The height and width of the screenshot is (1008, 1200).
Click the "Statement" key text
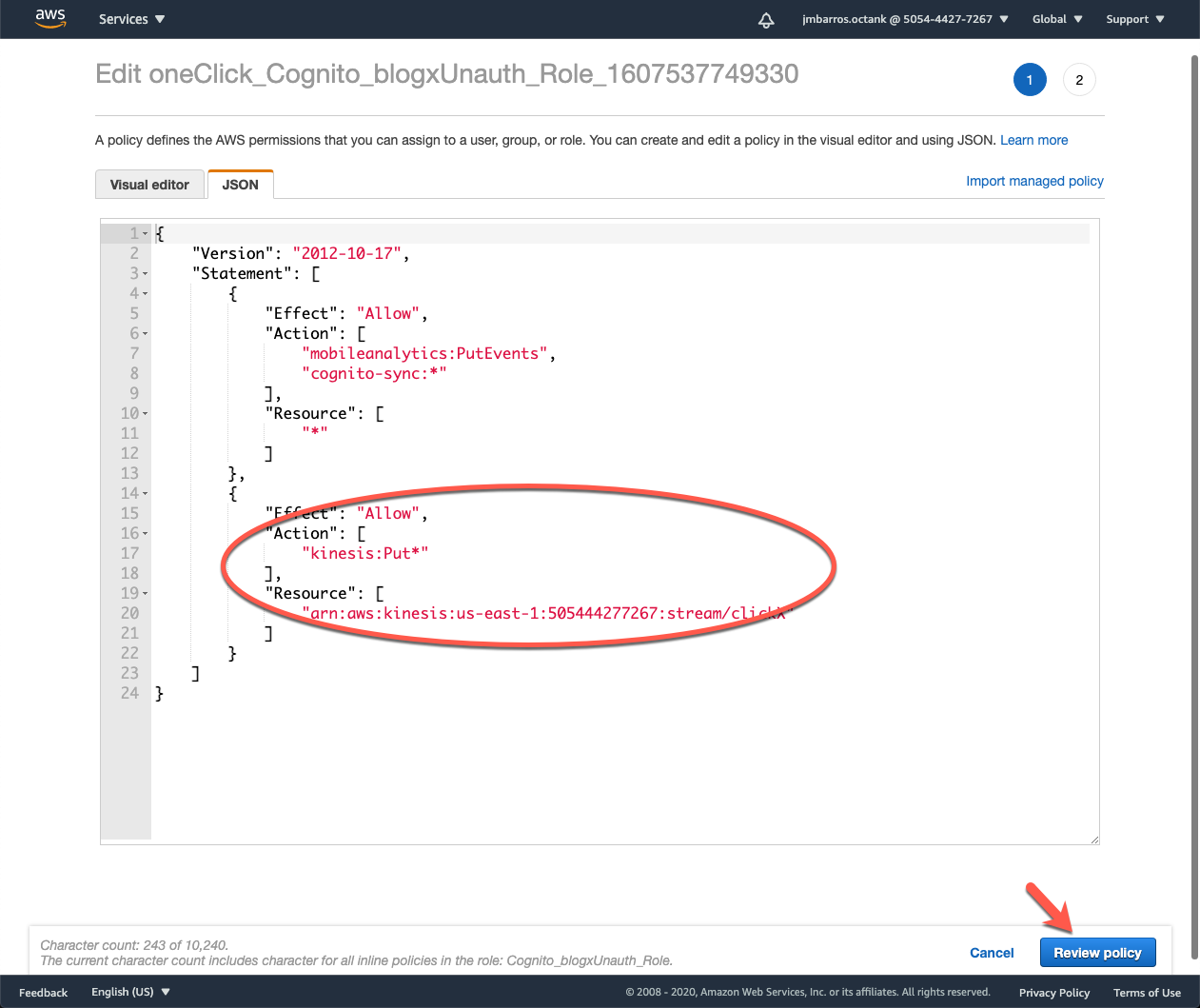[x=242, y=273]
